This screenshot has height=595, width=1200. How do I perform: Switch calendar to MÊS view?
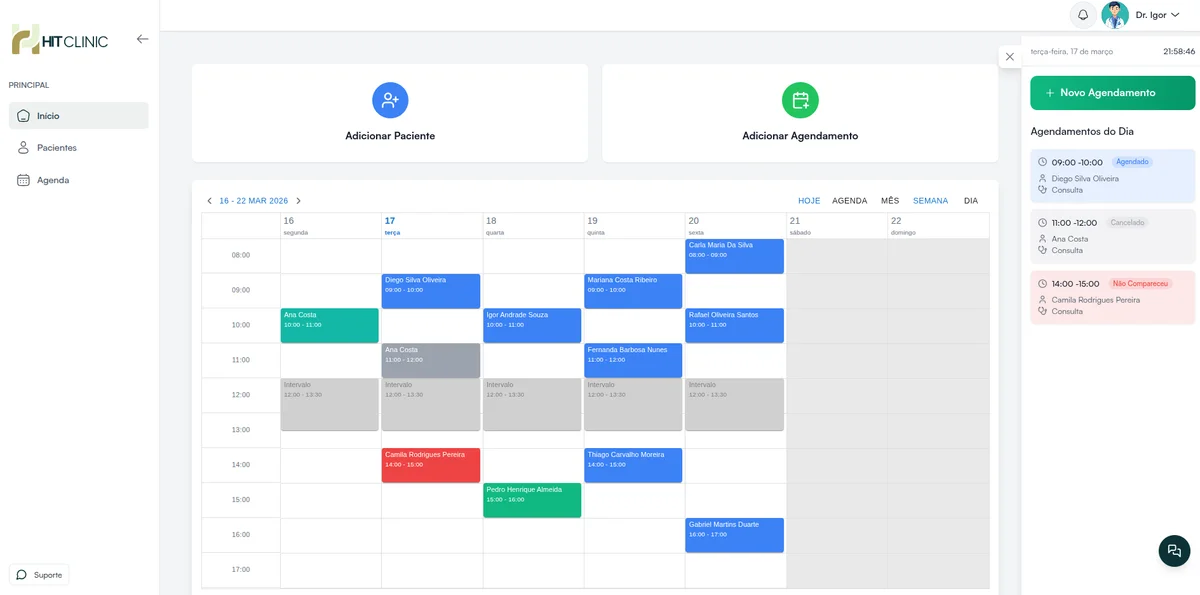[890, 201]
